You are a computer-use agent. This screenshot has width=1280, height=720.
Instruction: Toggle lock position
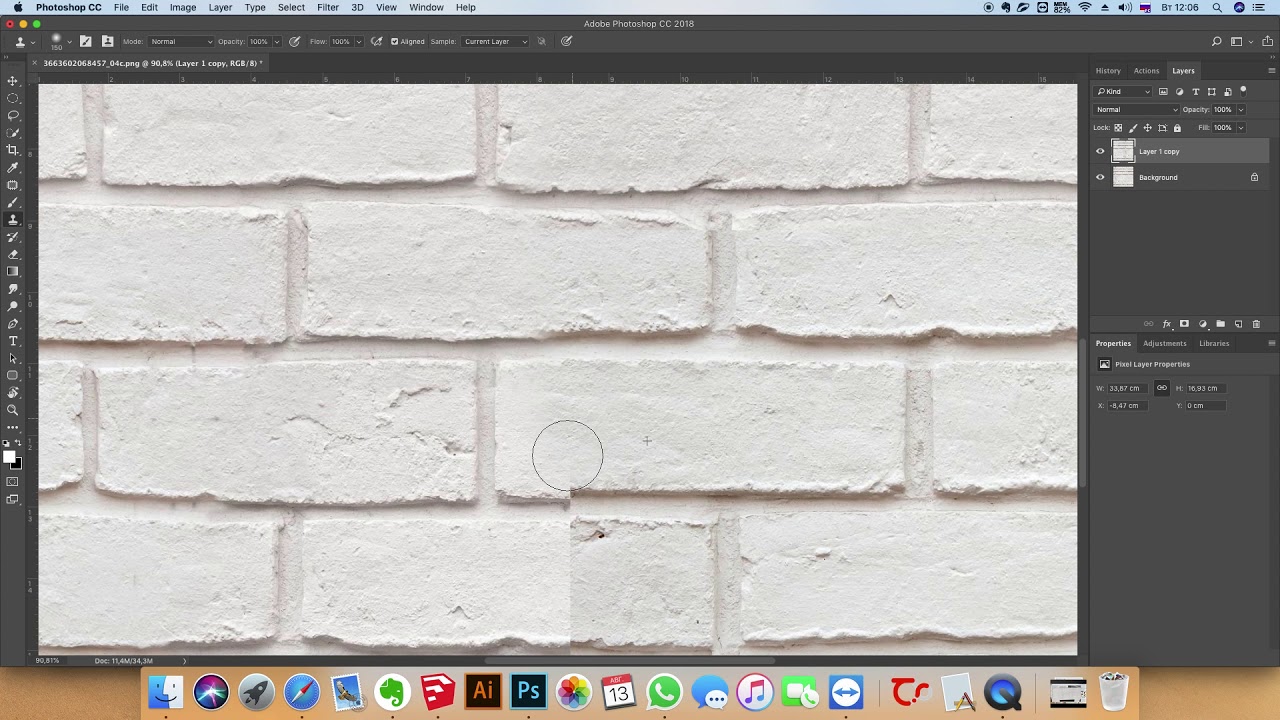click(x=1147, y=128)
